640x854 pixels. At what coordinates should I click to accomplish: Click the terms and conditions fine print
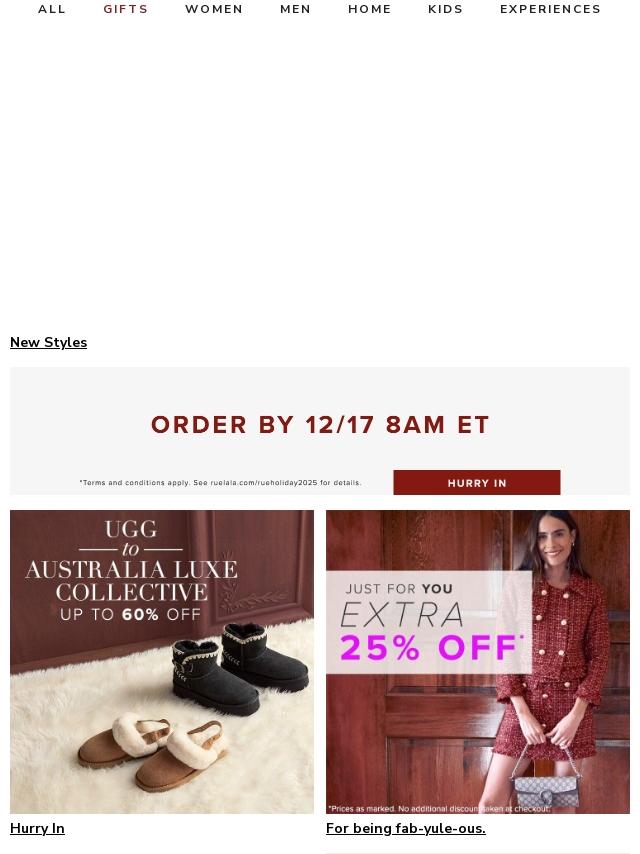(x=221, y=483)
